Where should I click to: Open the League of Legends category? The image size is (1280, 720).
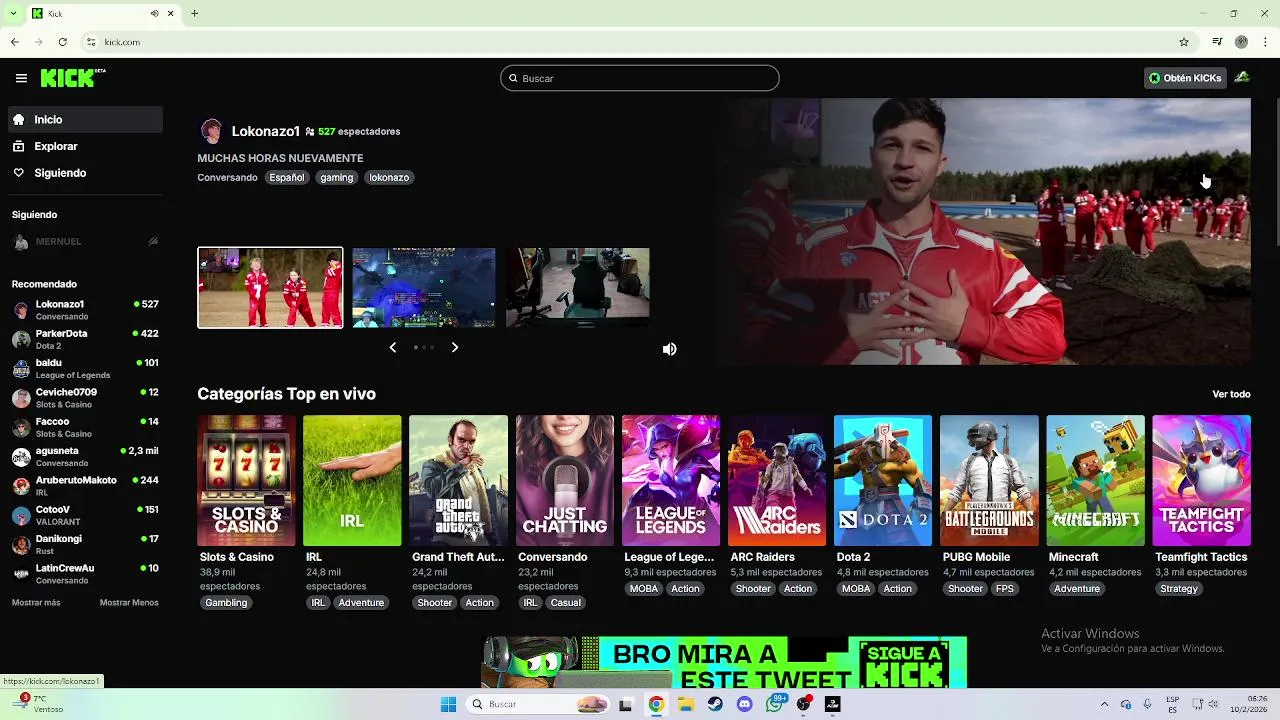671,481
